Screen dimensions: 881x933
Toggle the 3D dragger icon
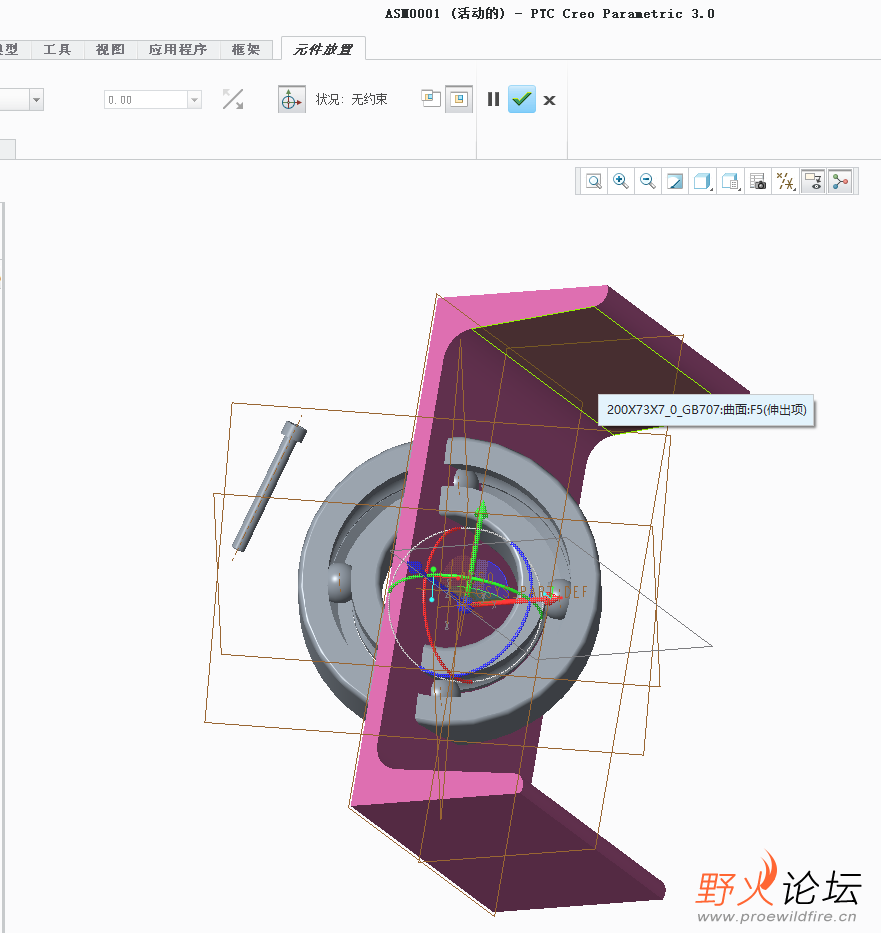click(291, 99)
